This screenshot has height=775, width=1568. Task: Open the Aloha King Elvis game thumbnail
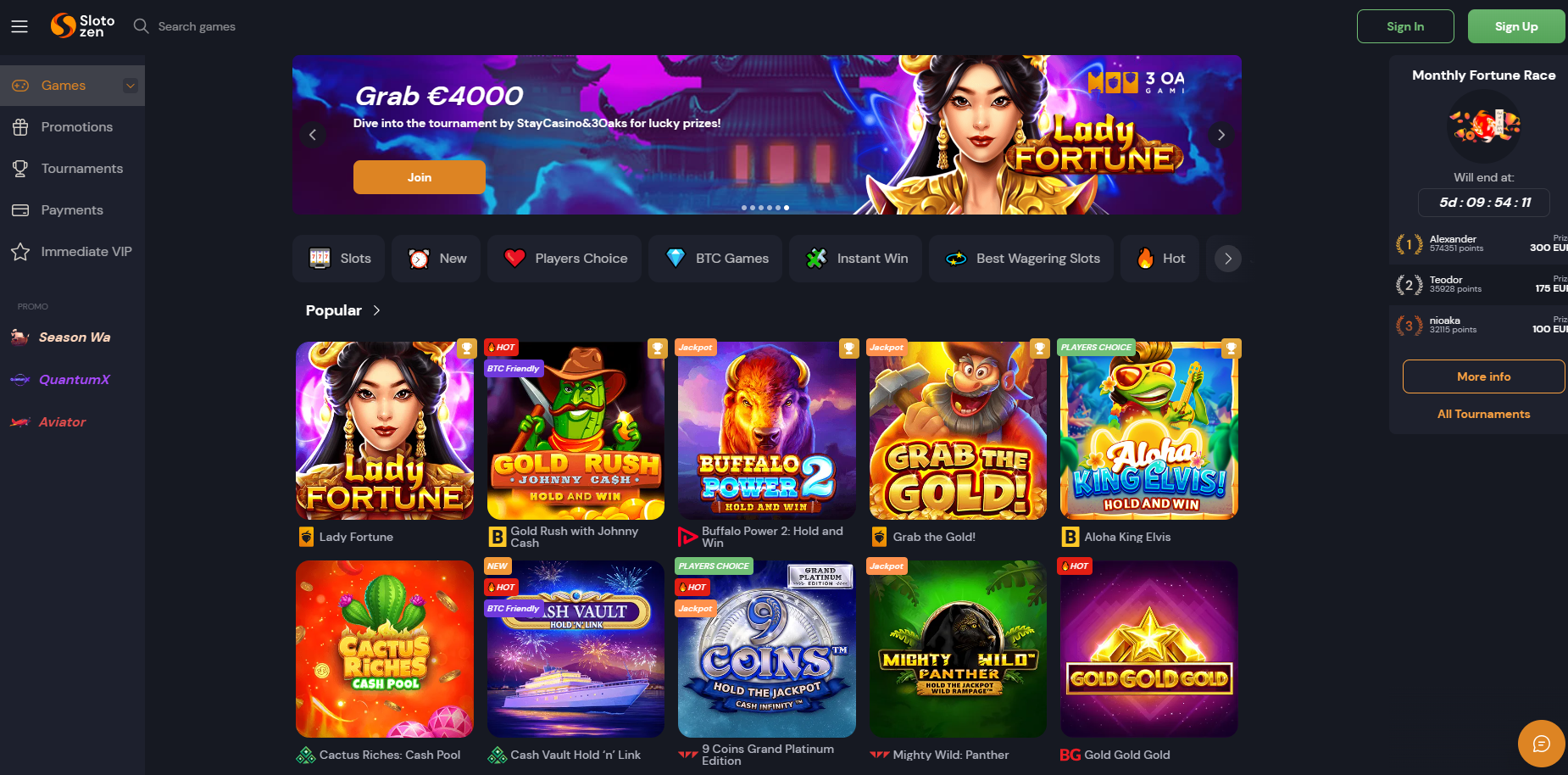click(1148, 430)
